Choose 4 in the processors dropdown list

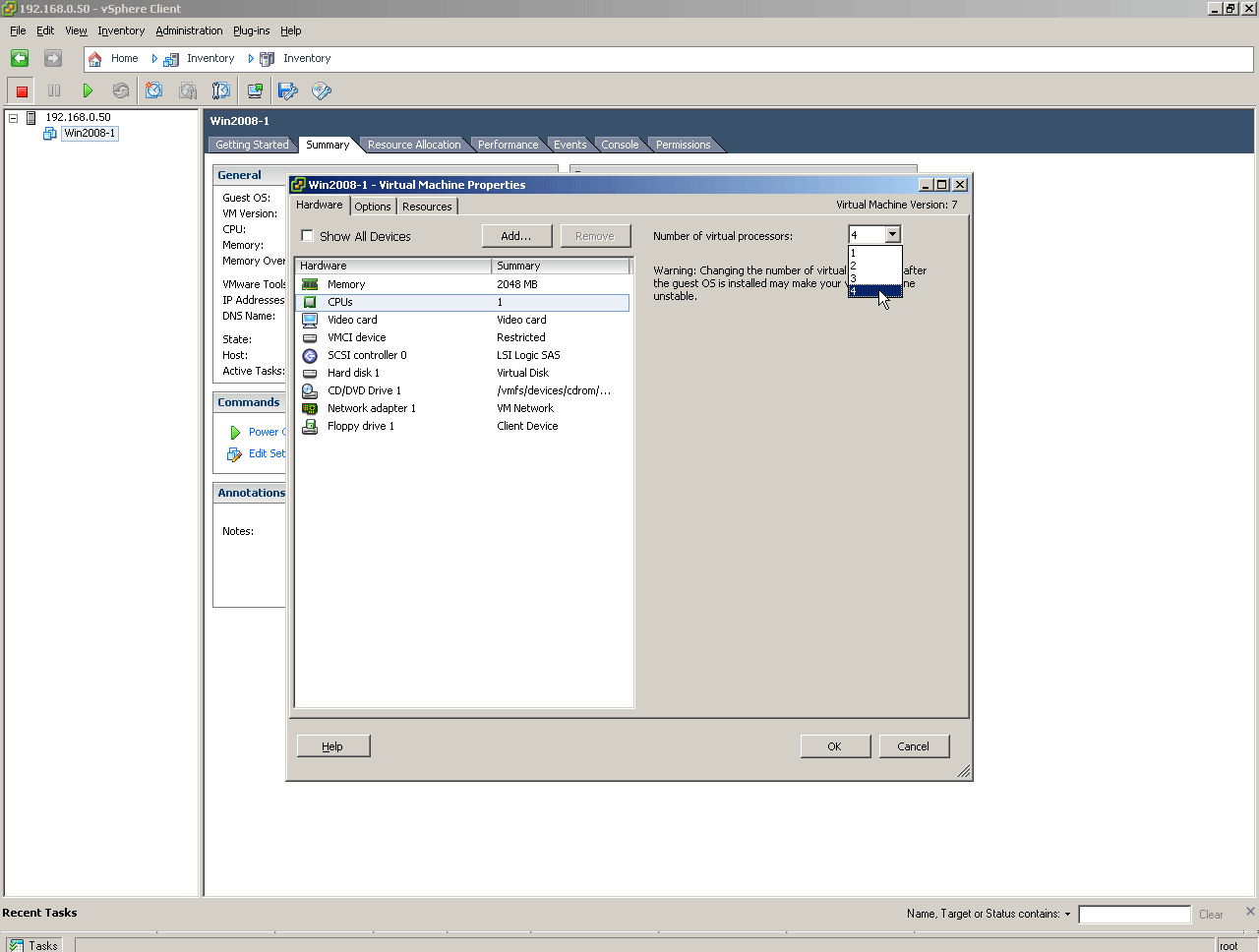point(874,291)
